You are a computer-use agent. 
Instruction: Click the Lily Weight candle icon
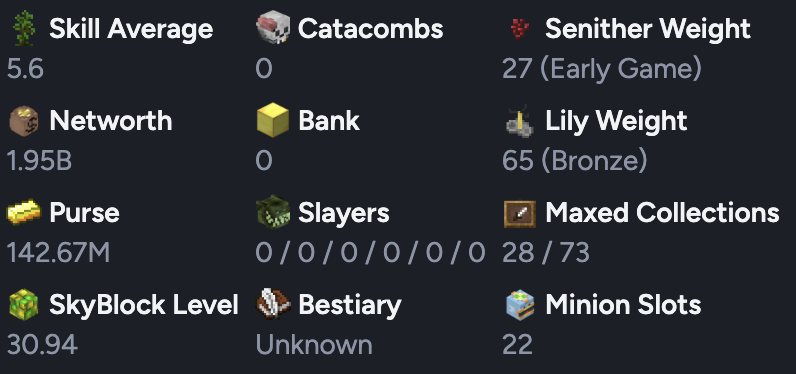pyautogui.click(x=520, y=121)
